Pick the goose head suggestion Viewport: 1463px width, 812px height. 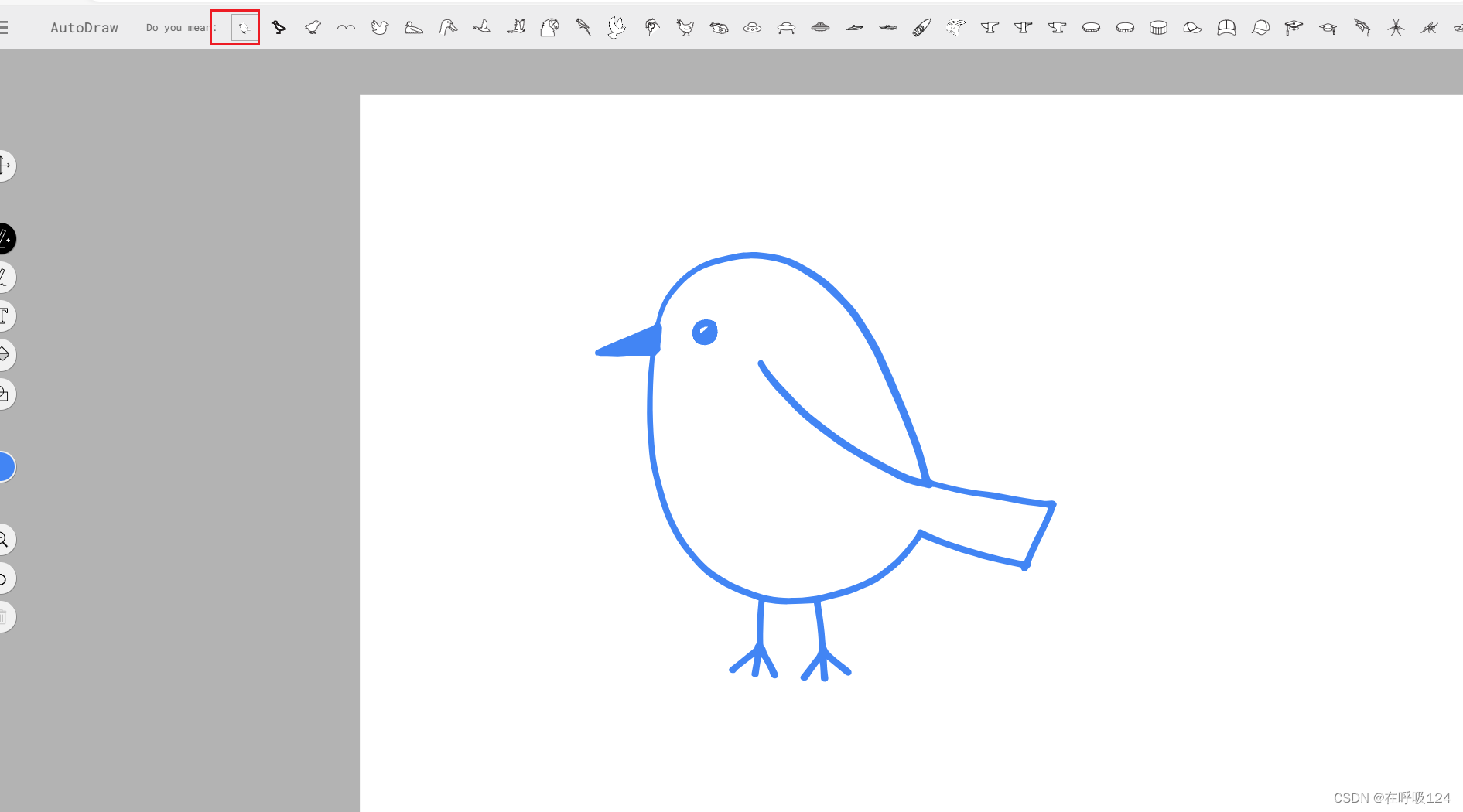pyautogui.click(x=448, y=28)
